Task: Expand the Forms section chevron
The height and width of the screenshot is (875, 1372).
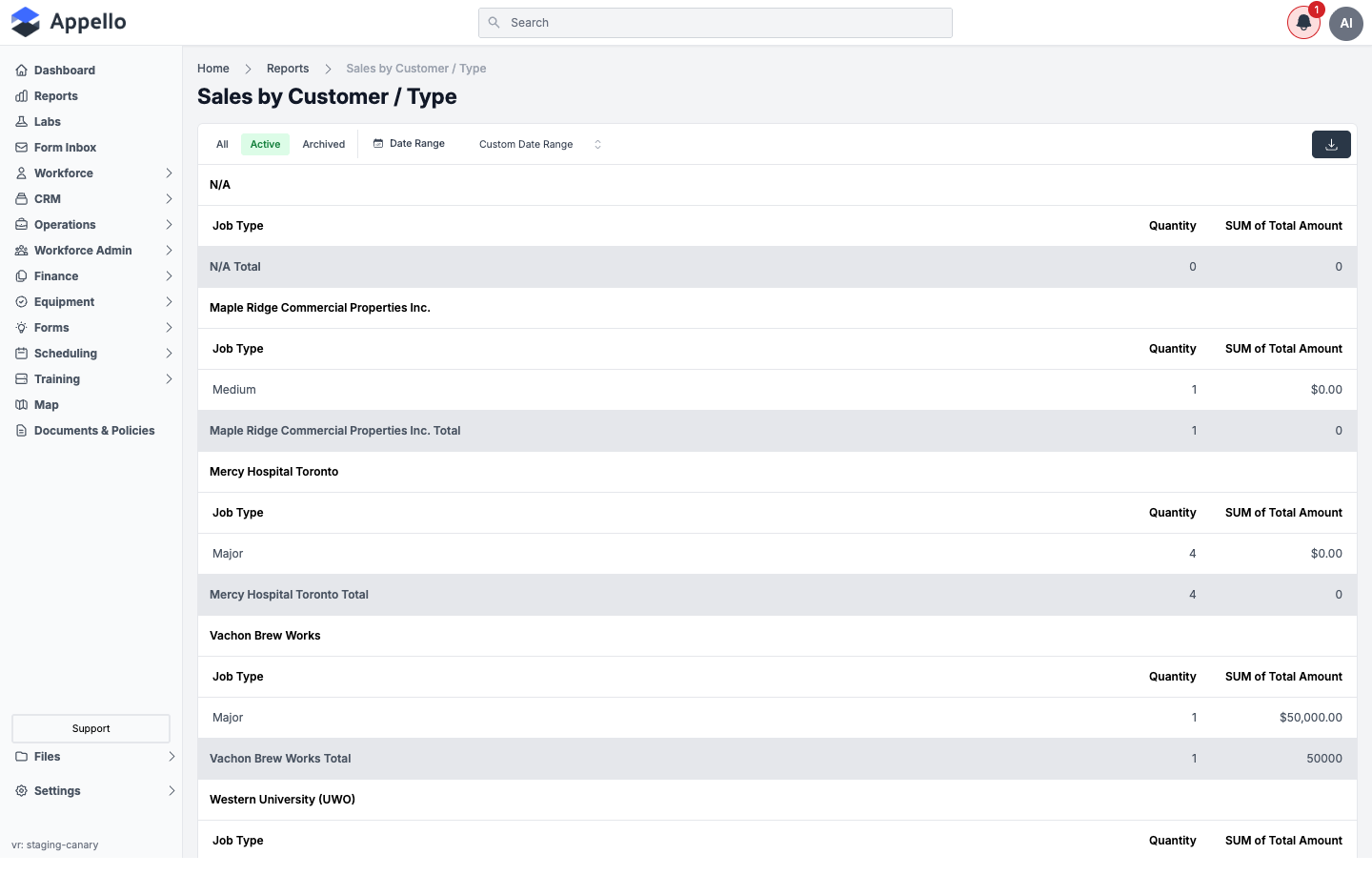Action: click(x=169, y=328)
